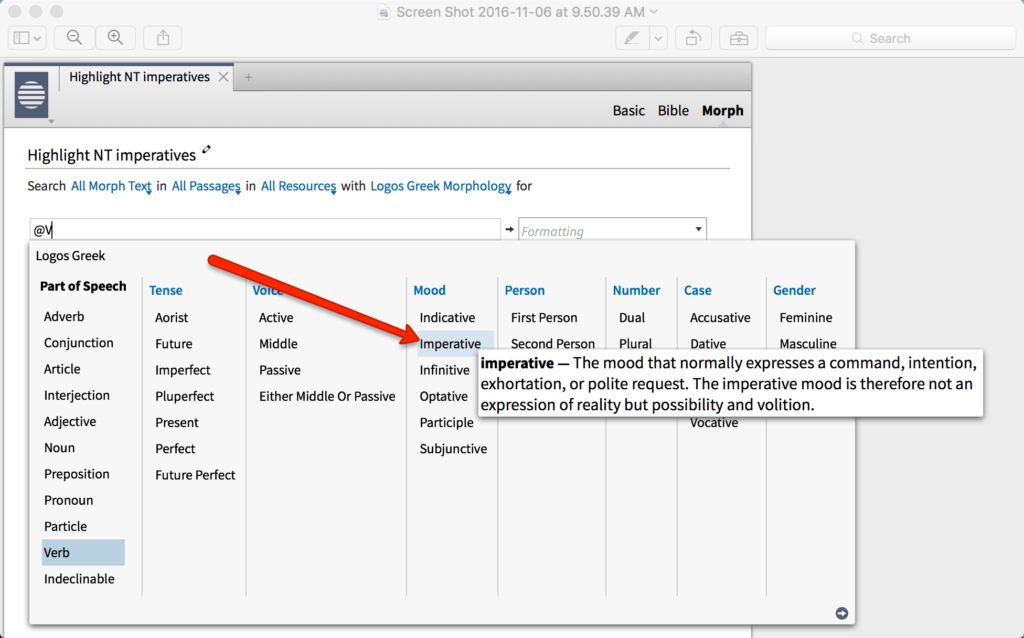
Task: Show the markup toolbox
Action: point(739,38)
